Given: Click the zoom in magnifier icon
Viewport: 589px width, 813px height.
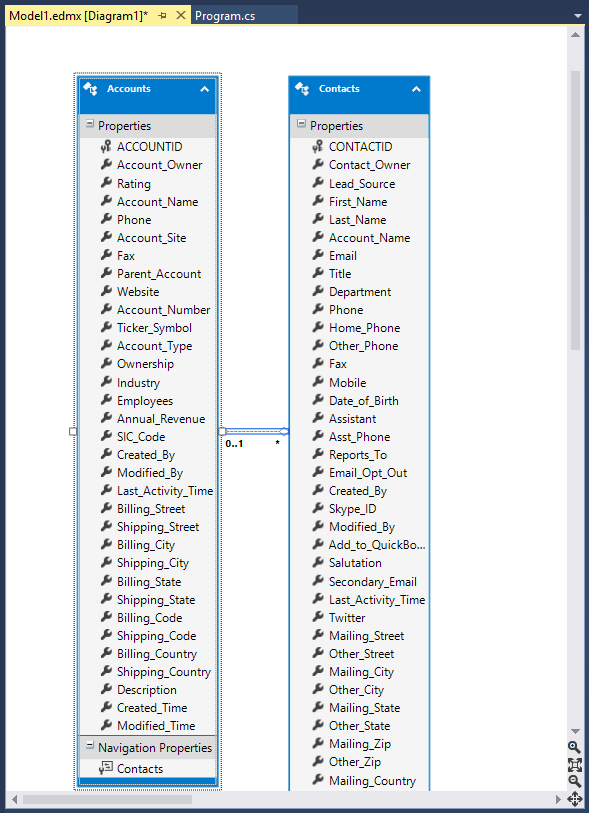Looking at the screenshot, I should (x=574, y=747).
